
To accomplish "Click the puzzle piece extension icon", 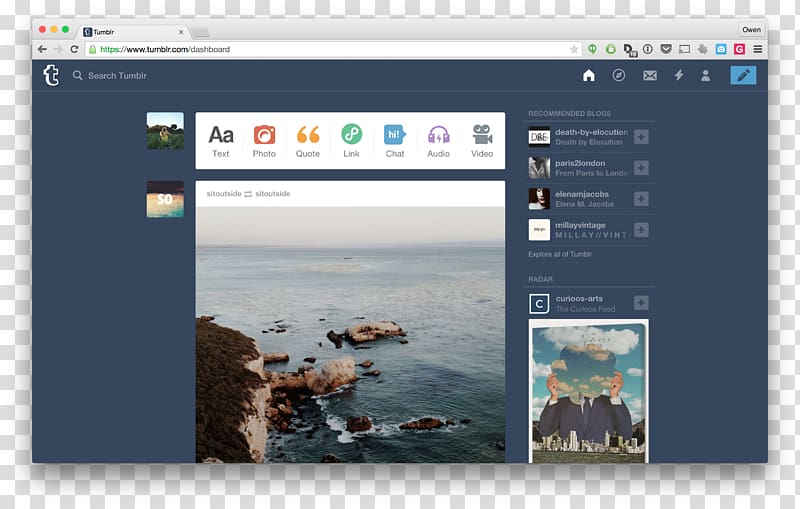I will pos(703,49).
